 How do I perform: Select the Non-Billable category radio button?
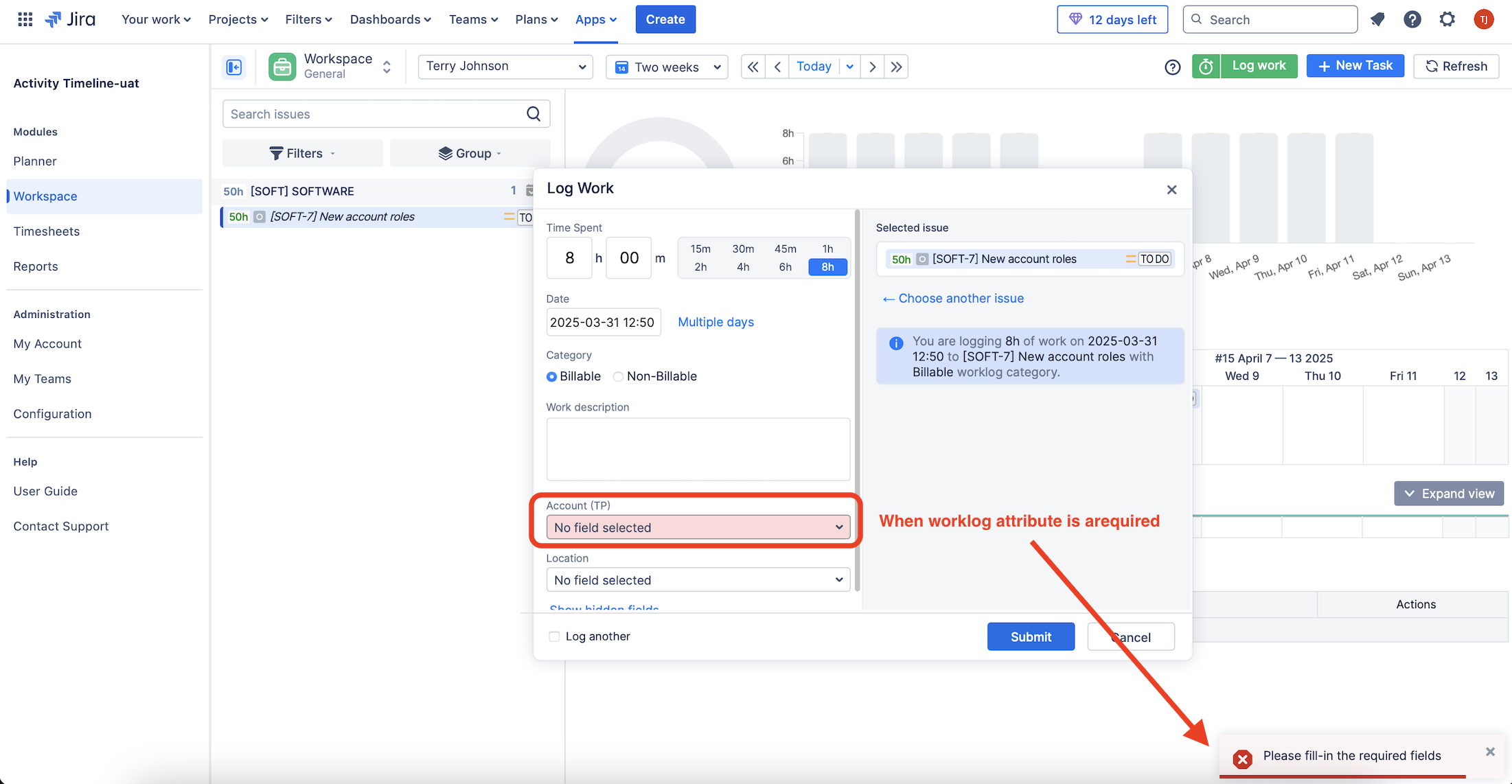click(x=619, y=377)
